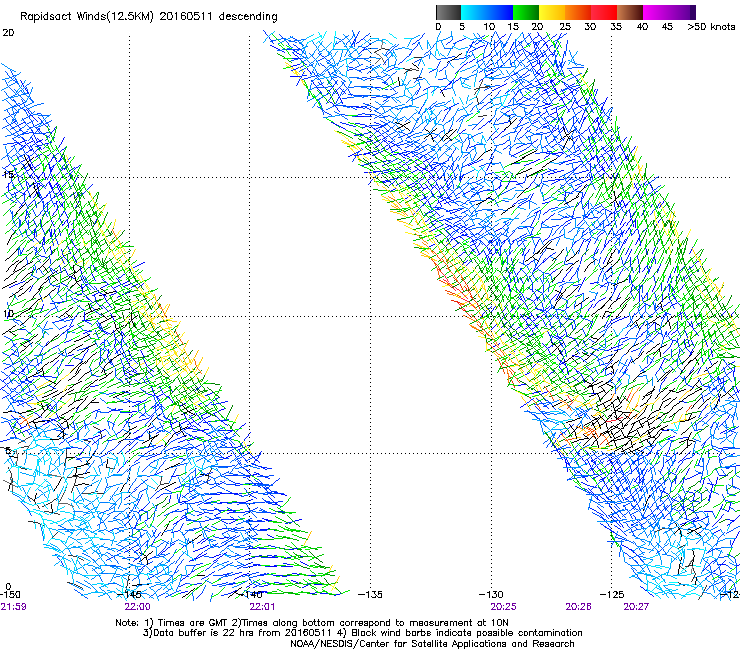Click the '>50 knots' legend label

point(712,26)
